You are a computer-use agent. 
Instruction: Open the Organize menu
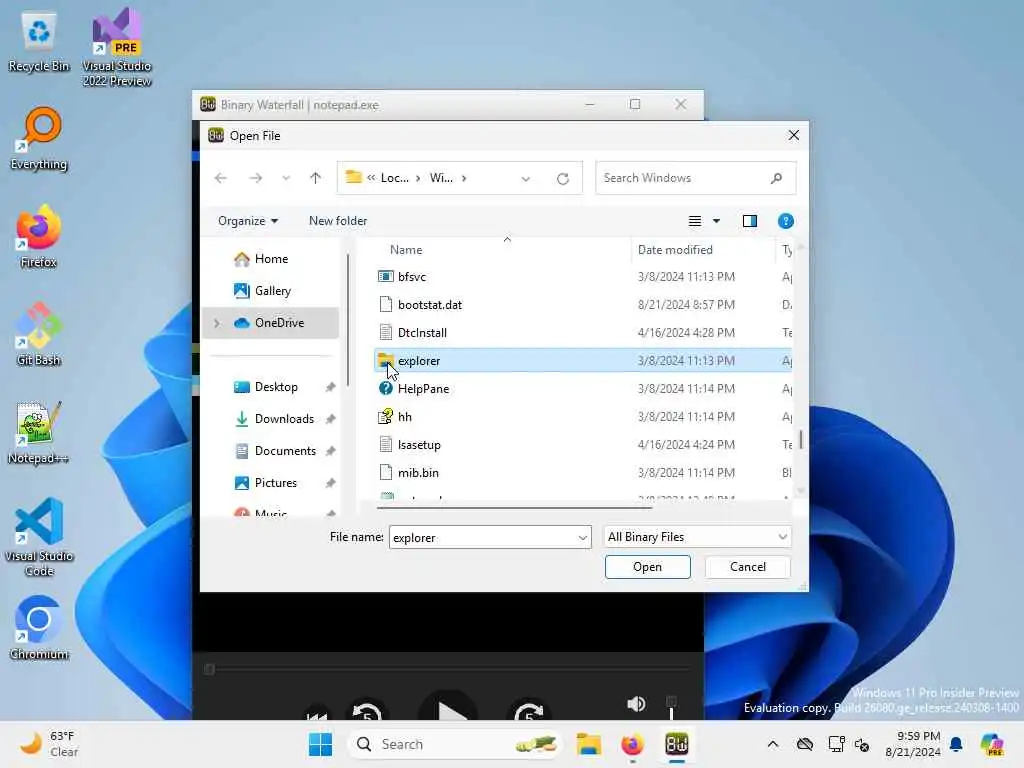[x=248, y=221]
